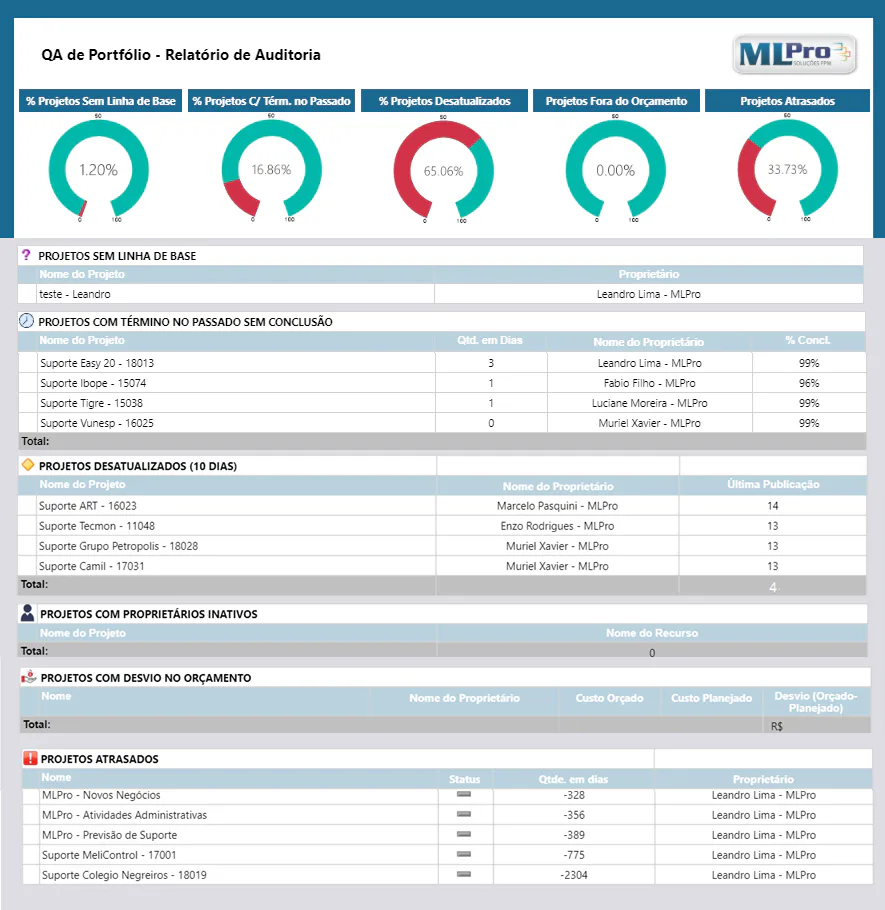Click 'Suporte MeliControl - 17001' project name

[109, 855]
